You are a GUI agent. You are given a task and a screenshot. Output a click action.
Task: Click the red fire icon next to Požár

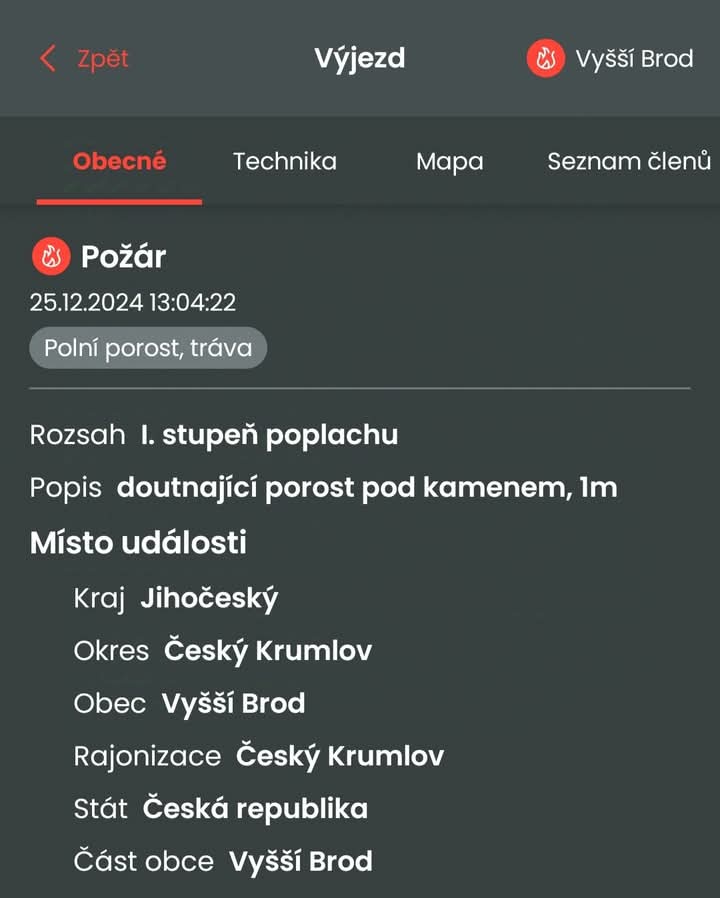[x=51, y=256]
